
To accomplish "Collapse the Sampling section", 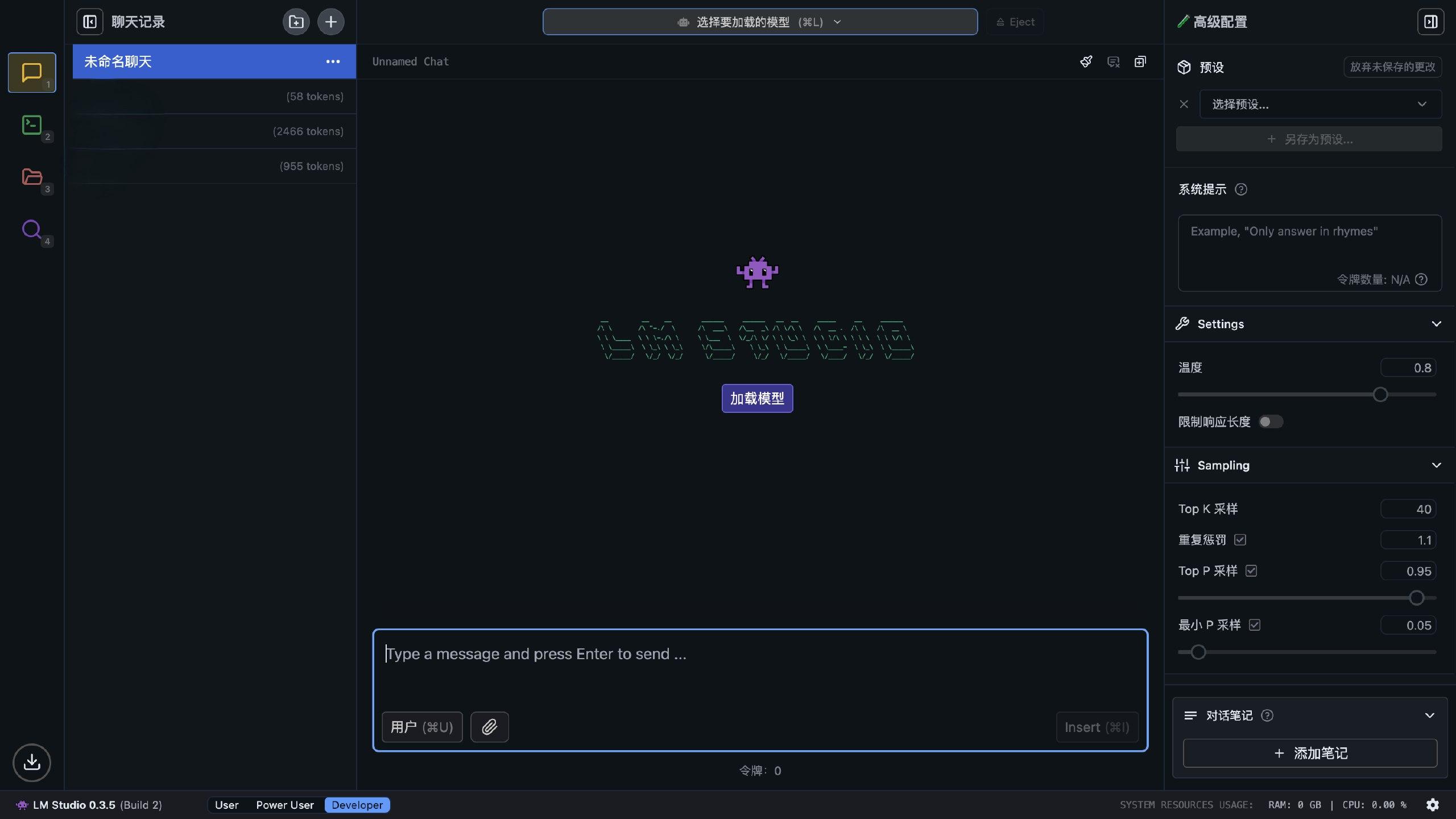I will [1436, 465].
